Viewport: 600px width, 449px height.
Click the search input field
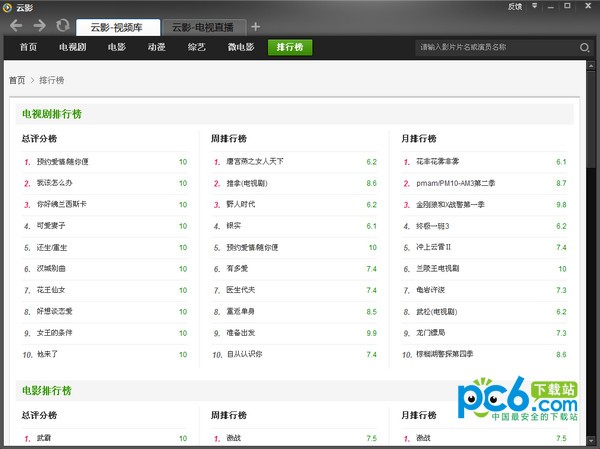point(495,47)
